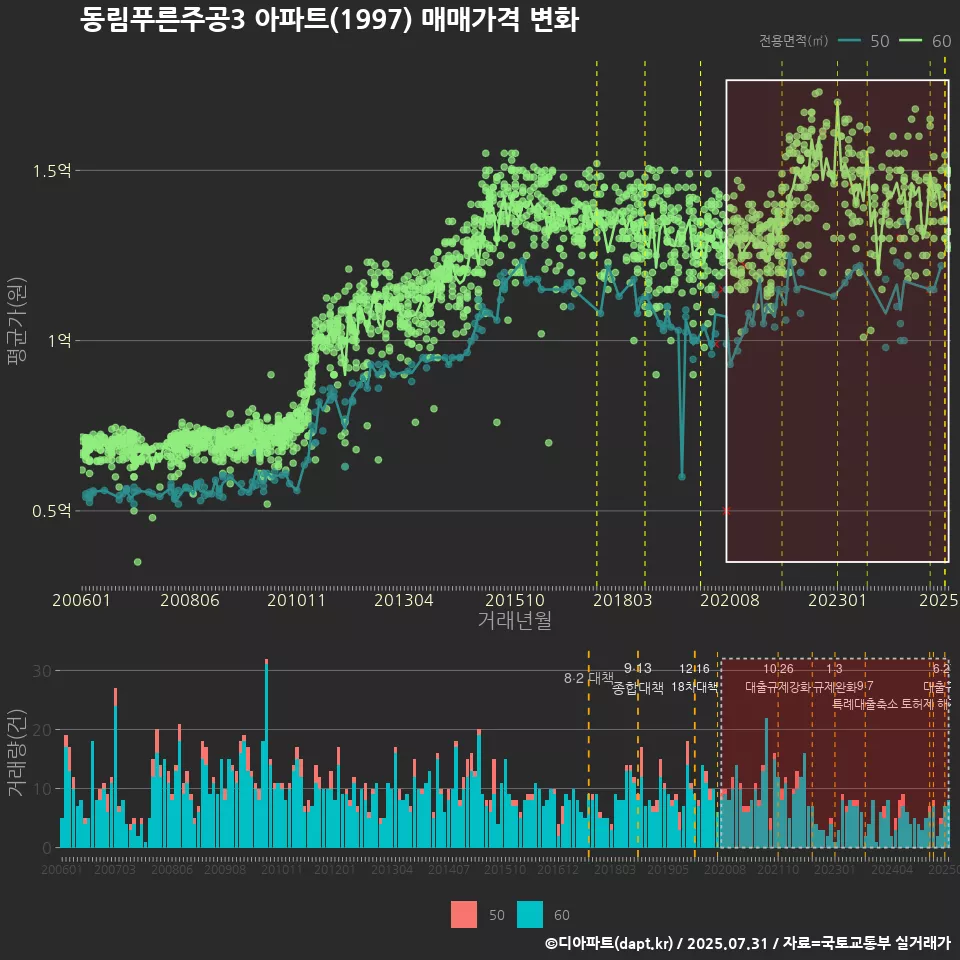The height and width of the screenshot is (960, 960).
Task: Click the teal 60 swatch in bottom legend
Action: click(530, 915)
